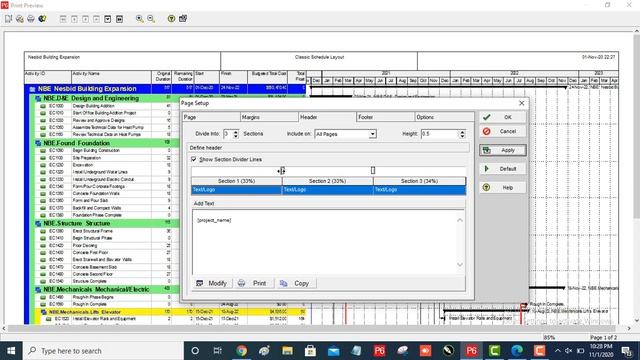
Task: Open the Options tab
Action: [x=444, y=117]
